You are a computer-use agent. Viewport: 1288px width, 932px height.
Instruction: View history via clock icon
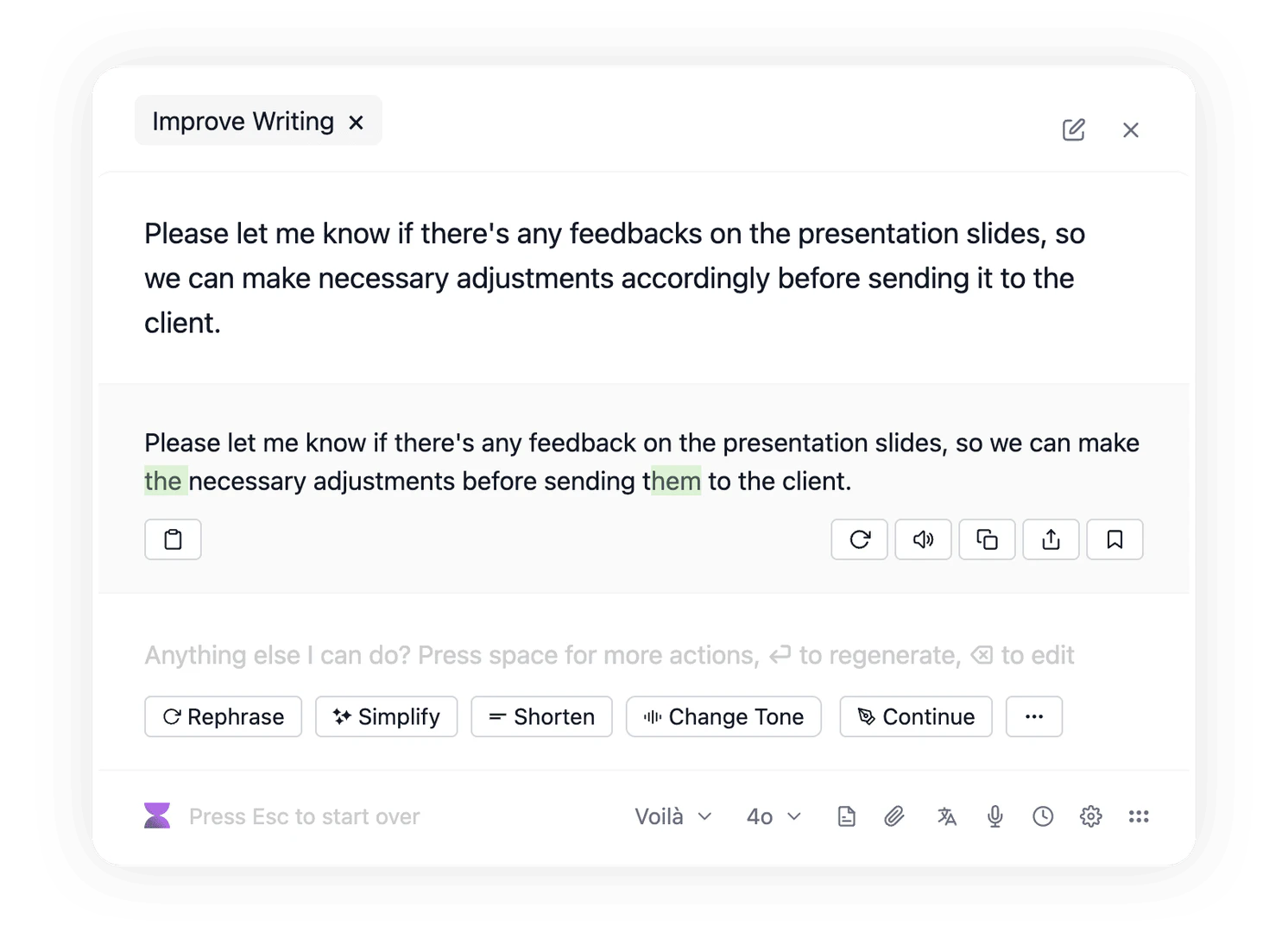pos(1042,815)
